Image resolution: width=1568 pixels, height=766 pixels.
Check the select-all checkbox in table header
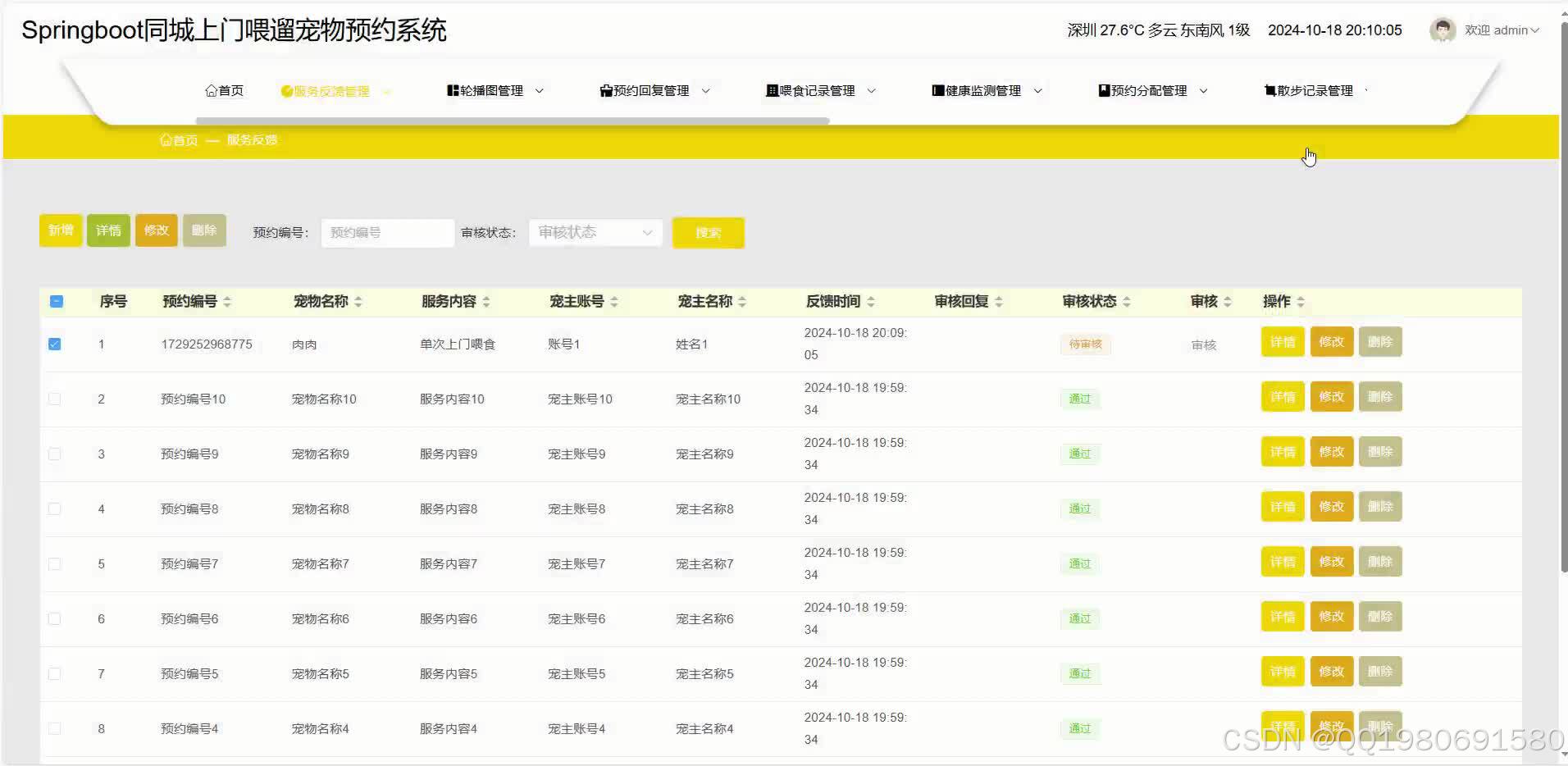[x=56, y=302]
